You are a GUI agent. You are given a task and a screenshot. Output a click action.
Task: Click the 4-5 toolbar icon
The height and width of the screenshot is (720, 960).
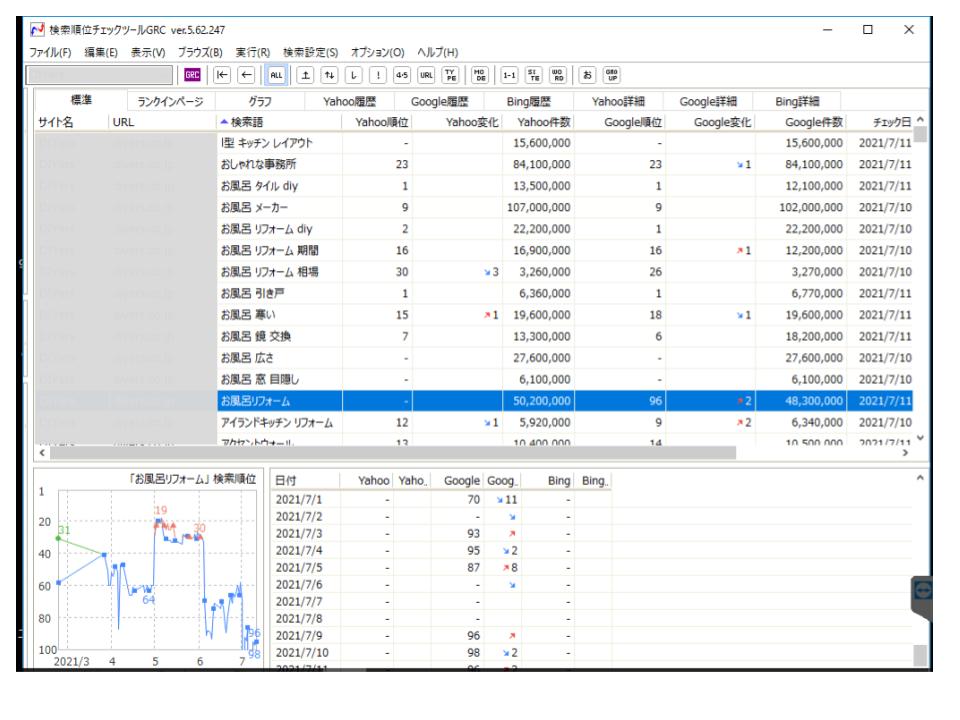click(x=402, y=75)
